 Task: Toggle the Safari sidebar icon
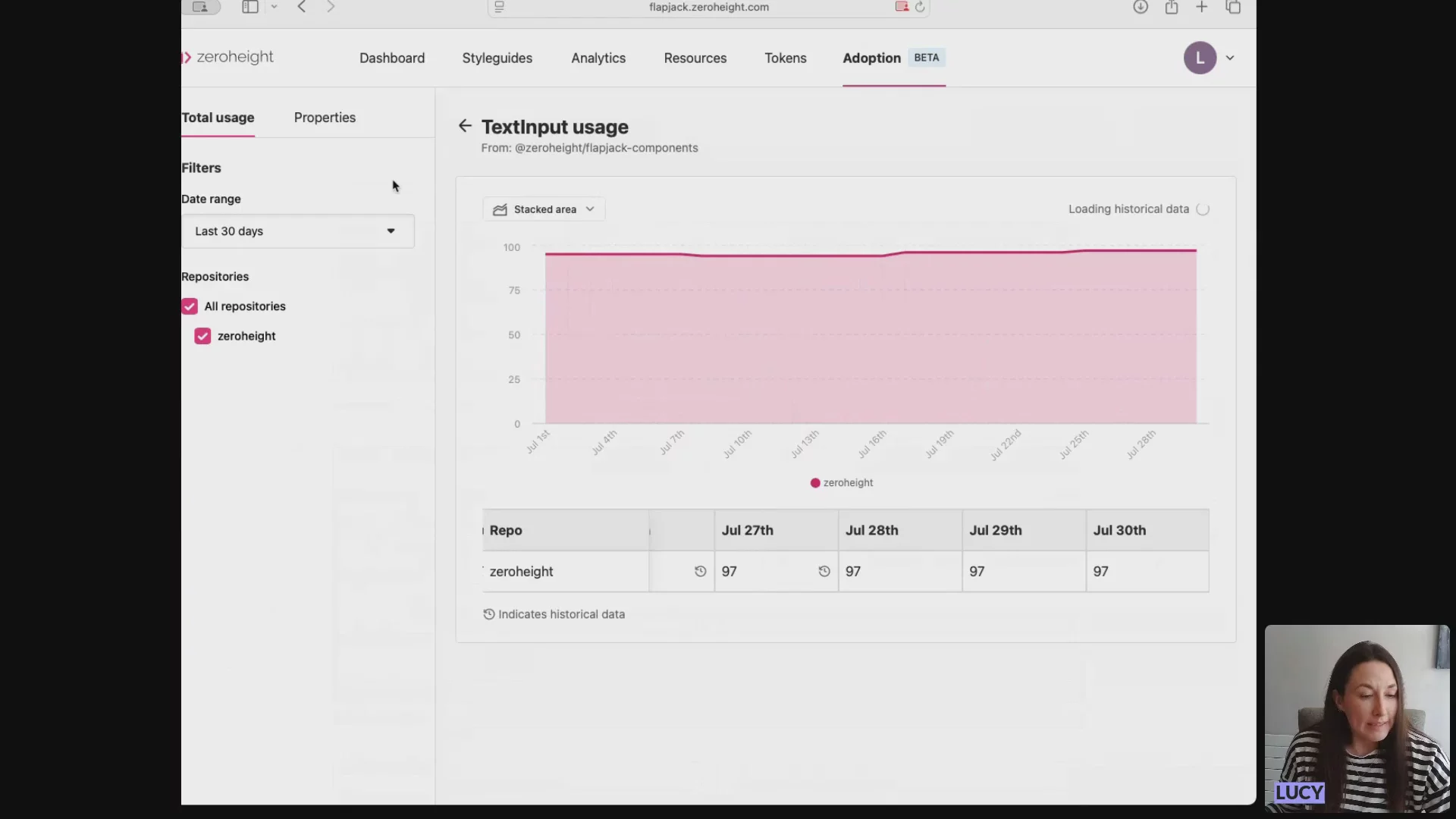click(250, 7)
